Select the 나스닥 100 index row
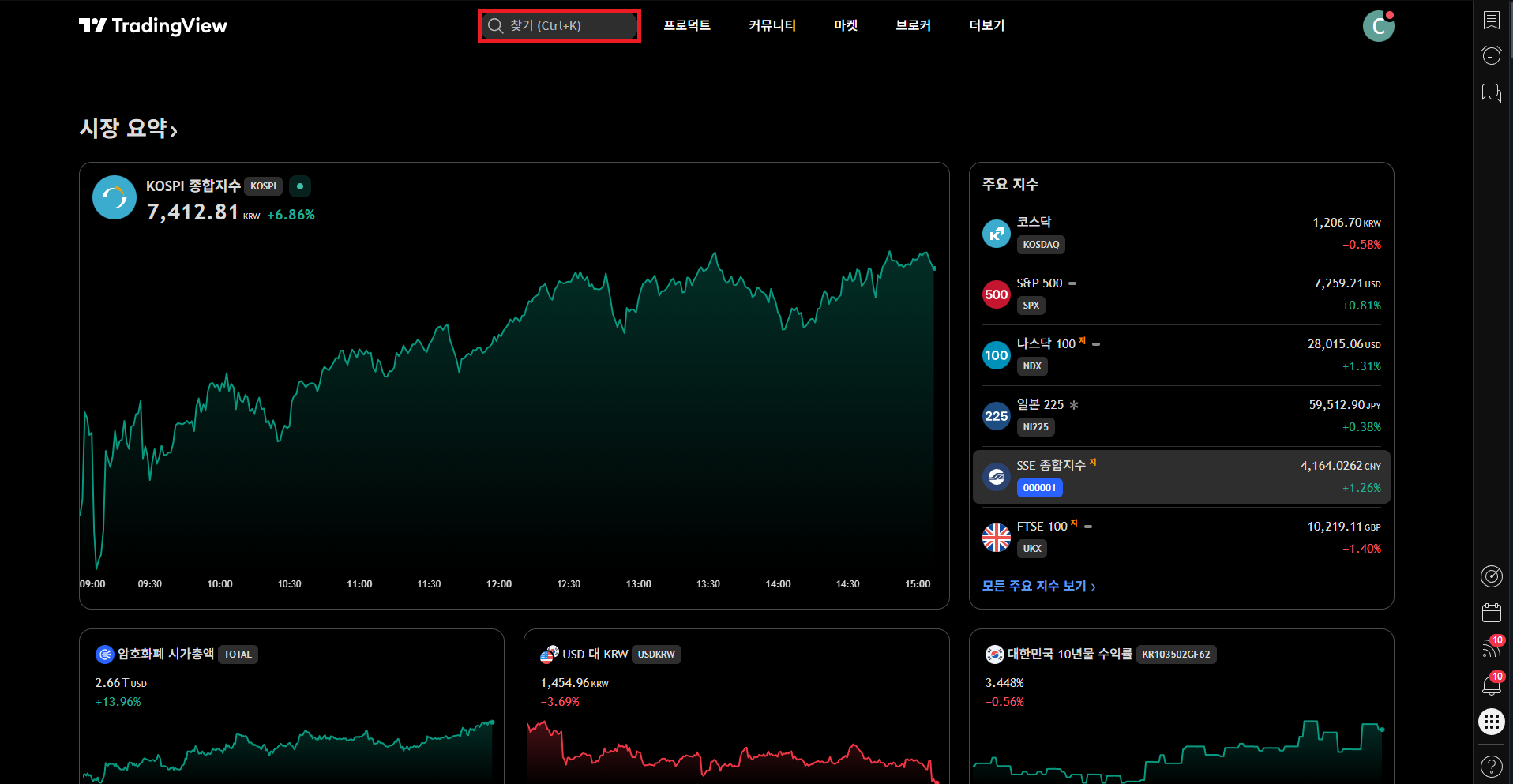Viewport: 1513px width, 784px height. [x=1181, y=355]
